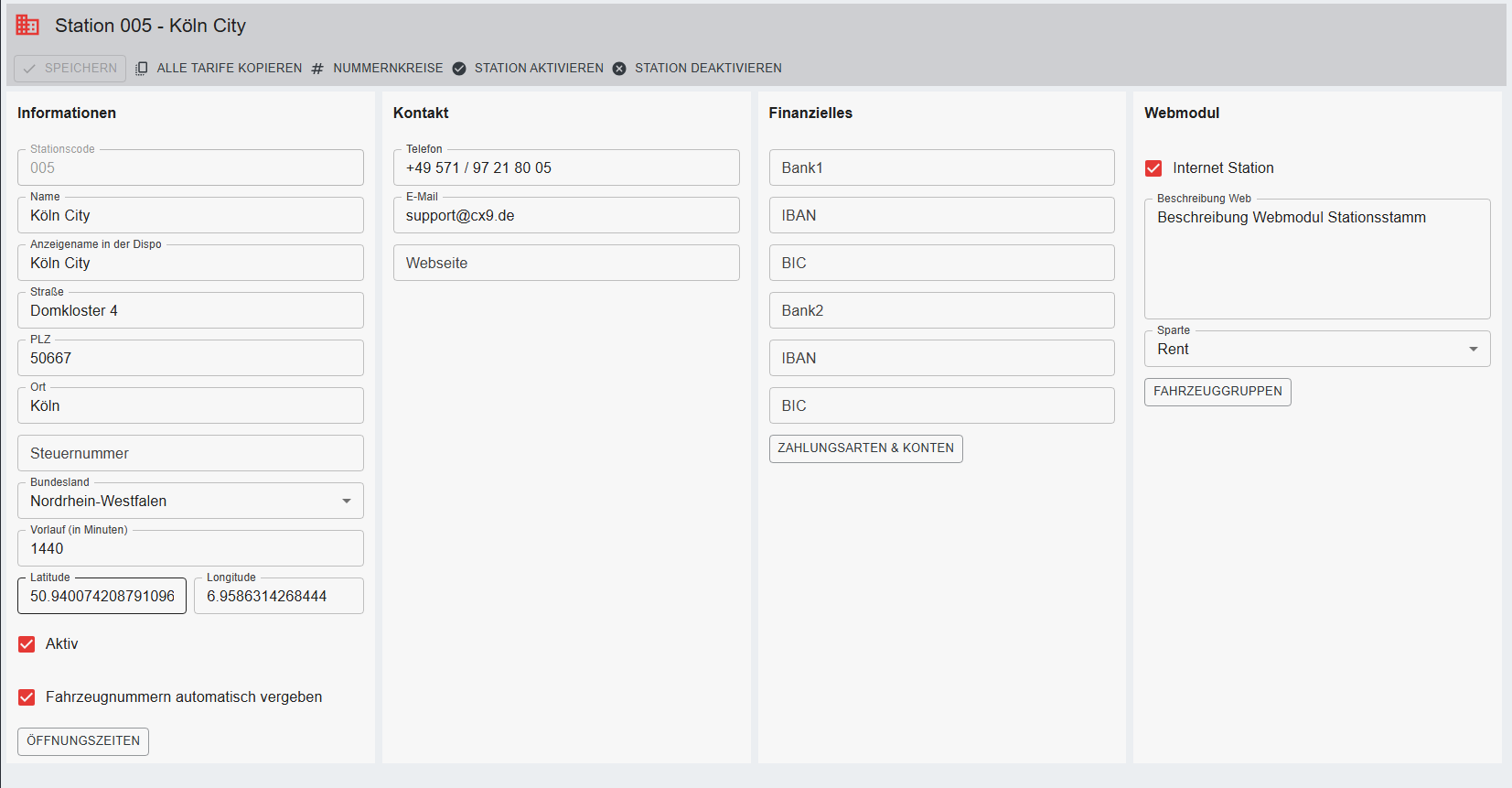This screenshot has width=1512, height=788.
Task: Open the Bundesland dropdown
Action: [346, 501]
